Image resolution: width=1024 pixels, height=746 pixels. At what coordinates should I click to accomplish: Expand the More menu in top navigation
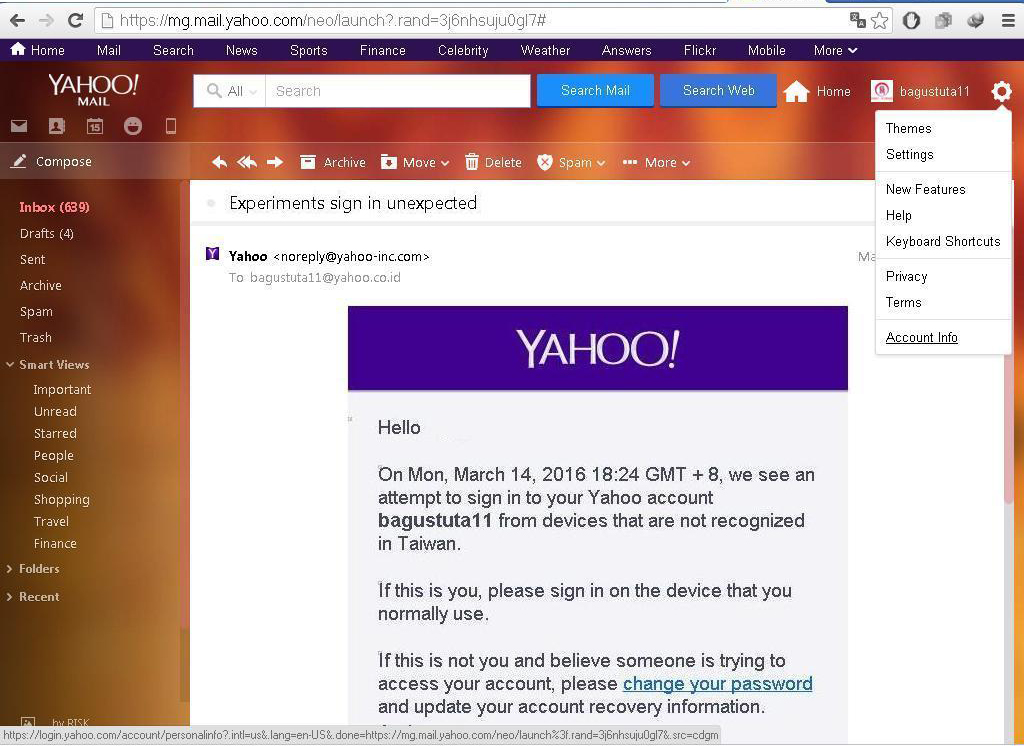pyautogui.click(x=835, y=50)
